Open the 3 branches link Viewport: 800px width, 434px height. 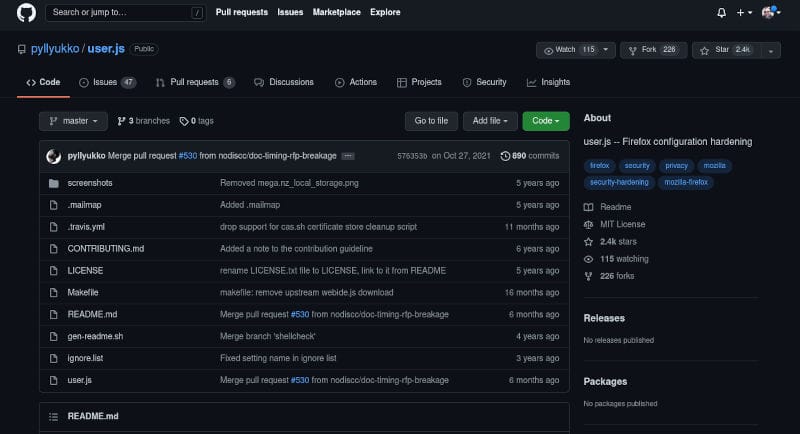[143, 121]
